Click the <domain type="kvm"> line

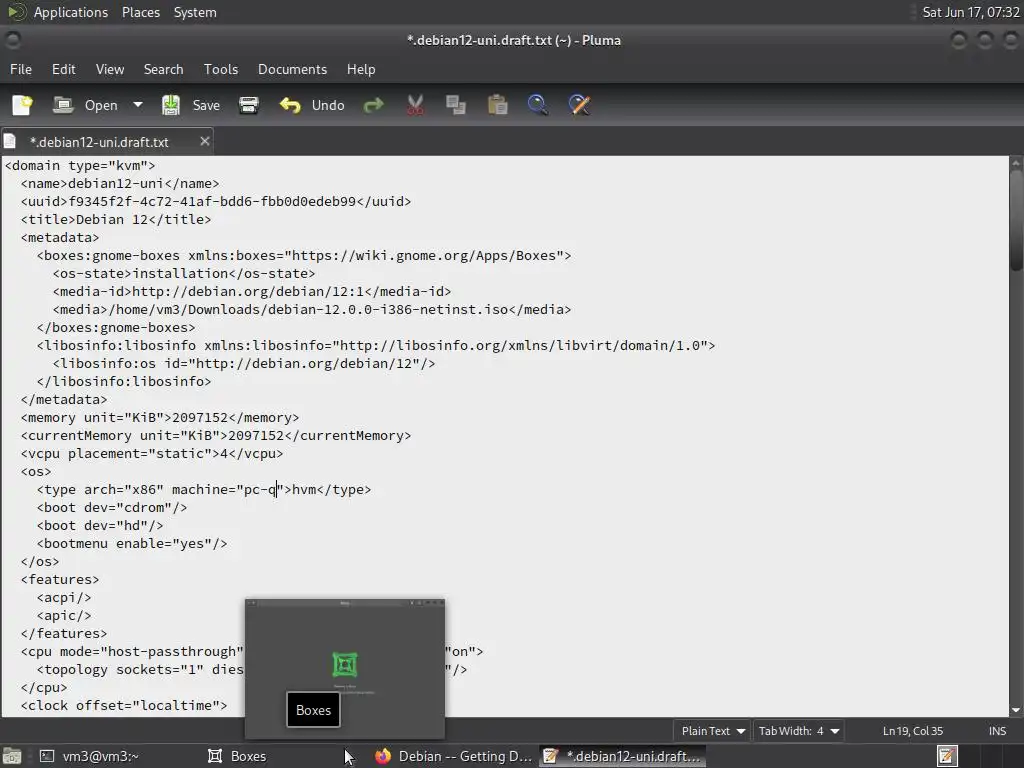tap(80, 165)
